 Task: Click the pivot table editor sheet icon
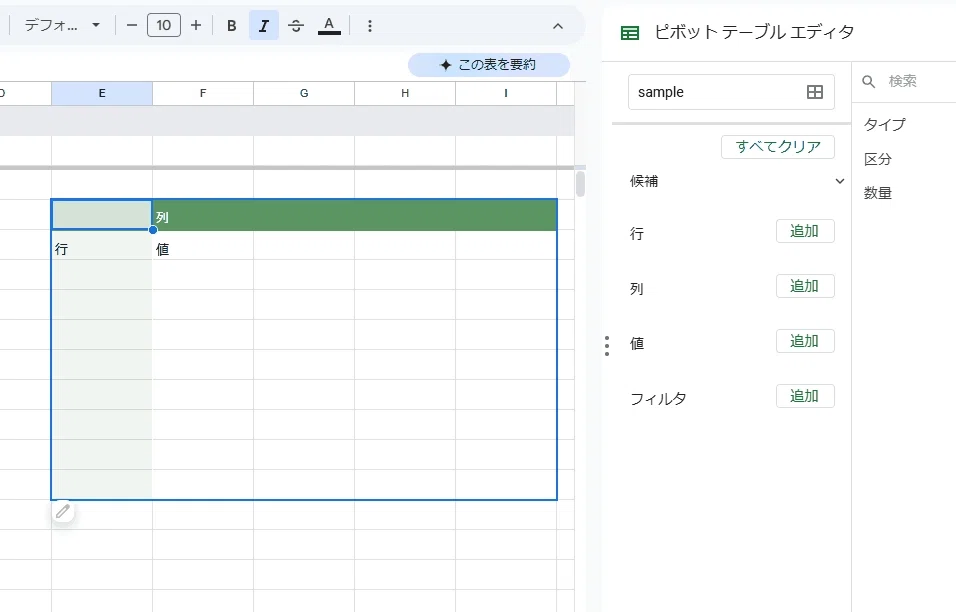(630, 33)
